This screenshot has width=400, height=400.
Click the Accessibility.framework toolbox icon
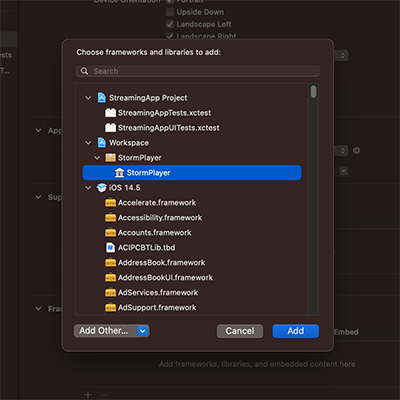110,218
